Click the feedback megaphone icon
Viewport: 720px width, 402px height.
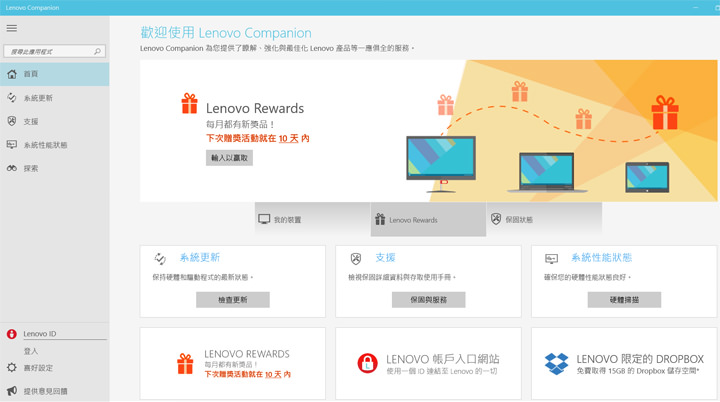[11, 391]
